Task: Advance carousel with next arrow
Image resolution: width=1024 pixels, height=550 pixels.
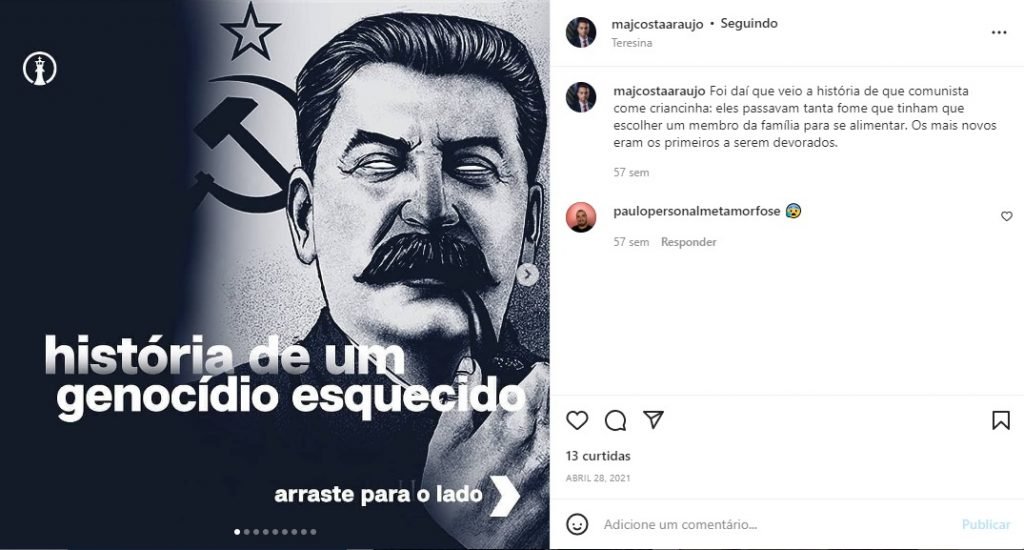Action: [528, 274]
